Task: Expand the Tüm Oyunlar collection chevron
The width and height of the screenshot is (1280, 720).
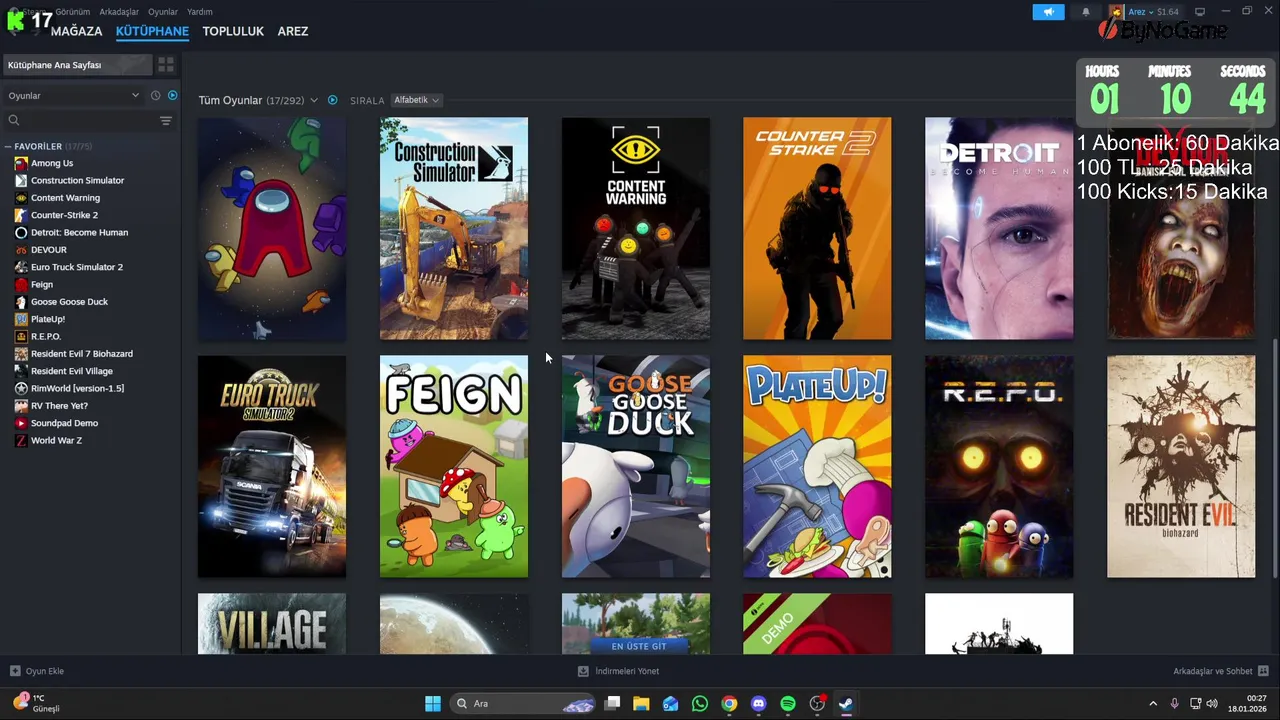Action: click(314, 100)
